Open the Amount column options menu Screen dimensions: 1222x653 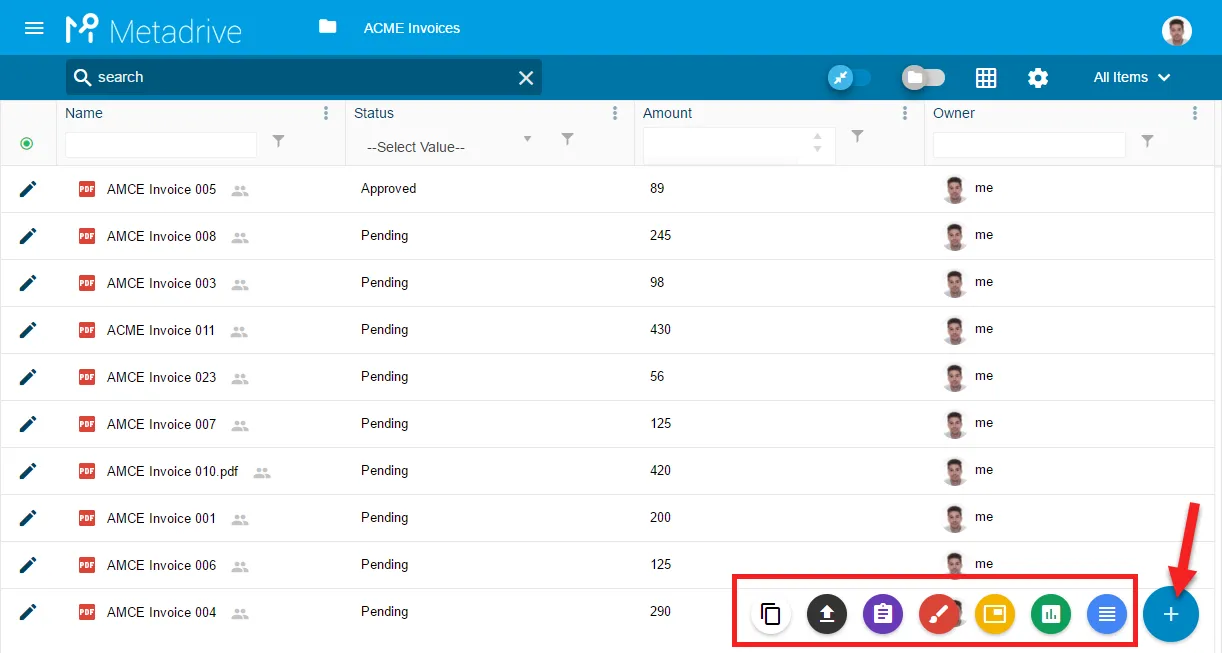click(x=905, y=113)
